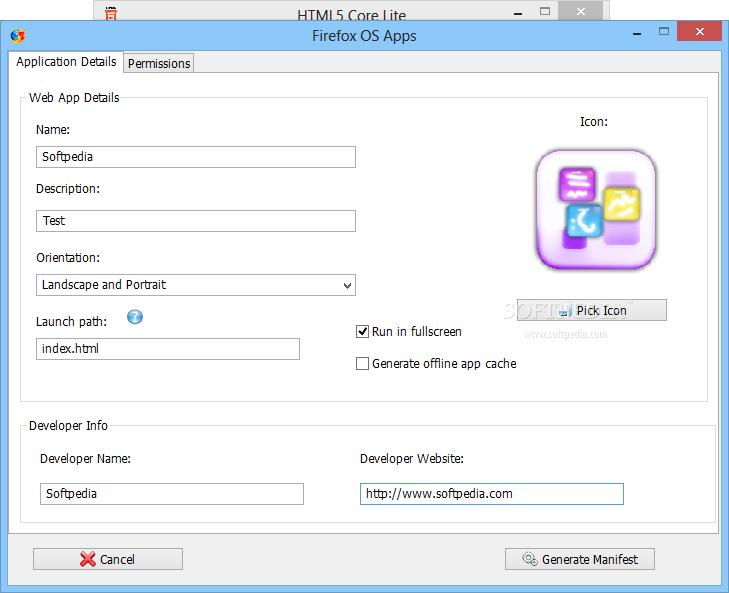Click the Firefox logo in title bar
The height and width of the screenshot is (593, 729).
(18, 36)
